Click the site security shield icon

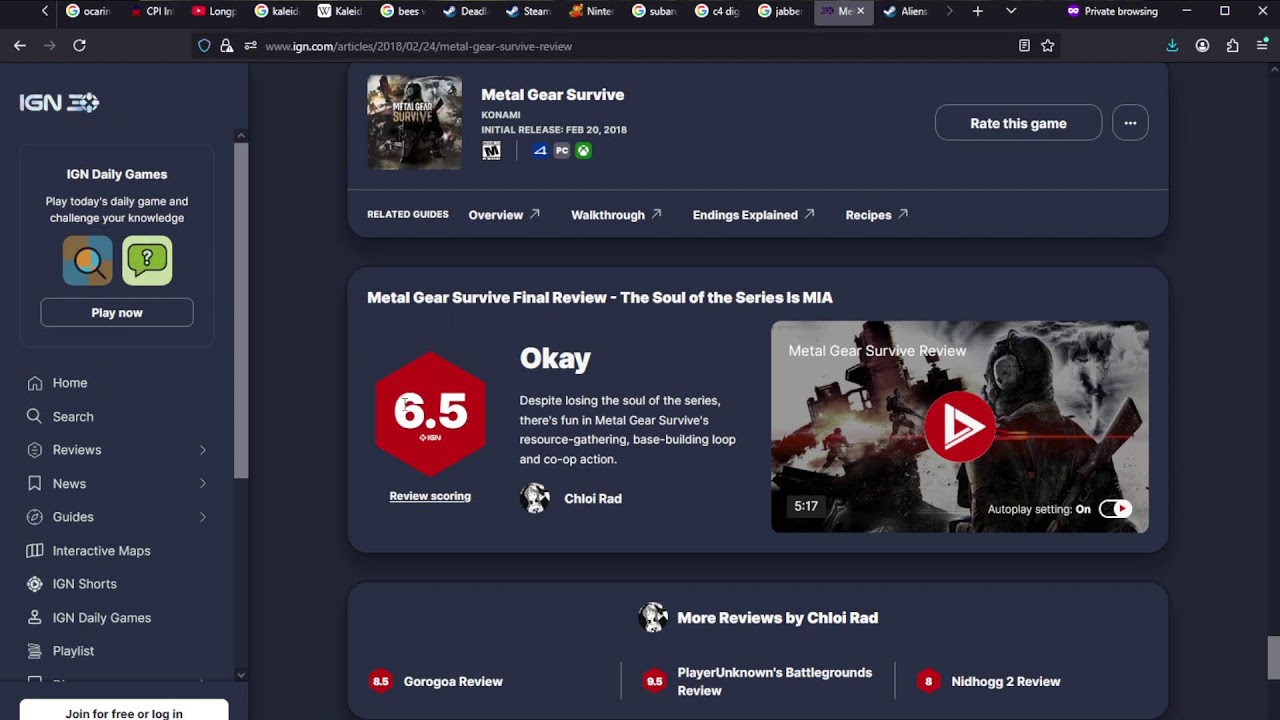pyautogui.click(x=205, y=45)
